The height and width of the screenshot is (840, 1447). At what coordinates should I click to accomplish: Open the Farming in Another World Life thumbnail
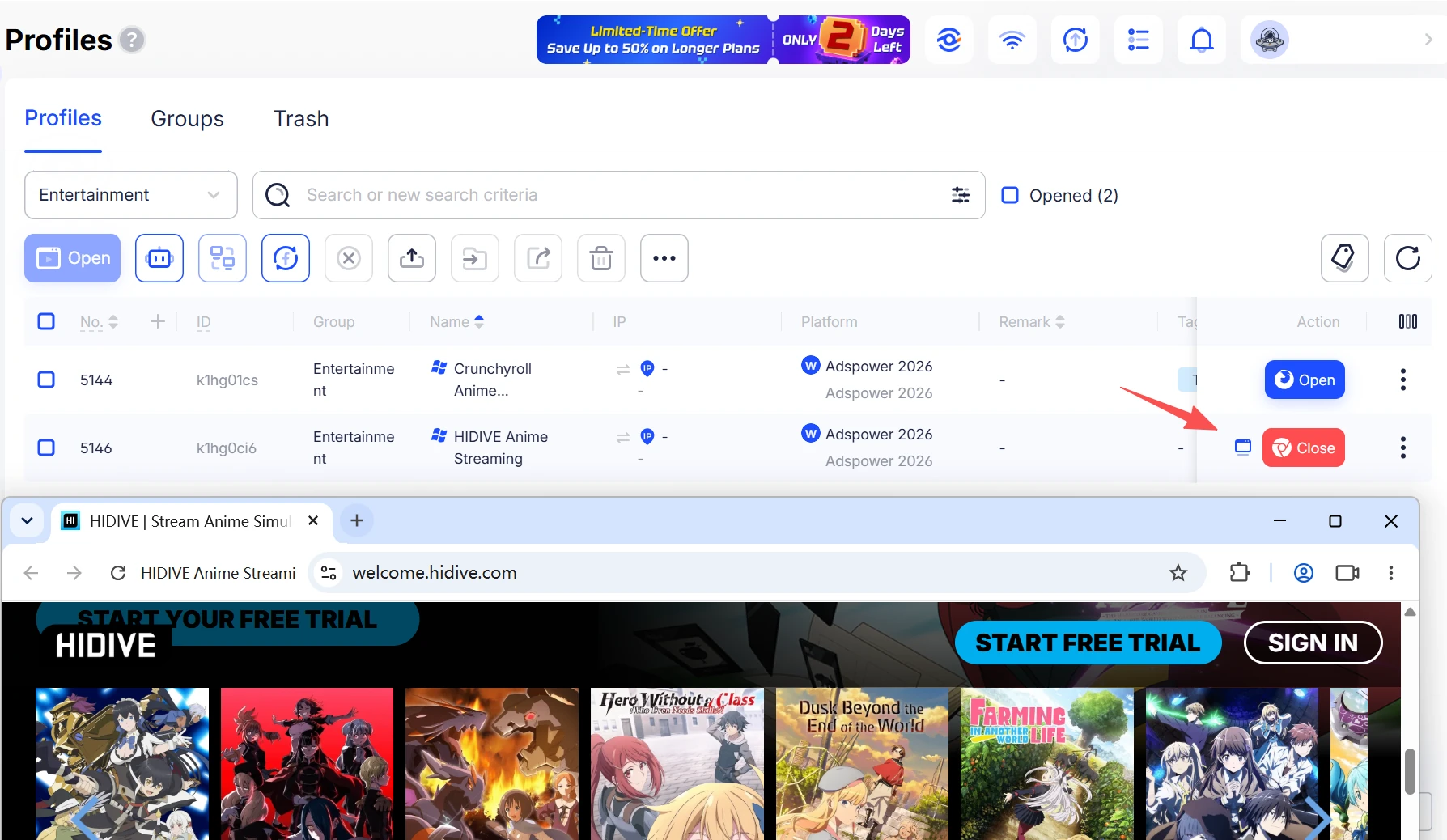[x=1046, y=763]
